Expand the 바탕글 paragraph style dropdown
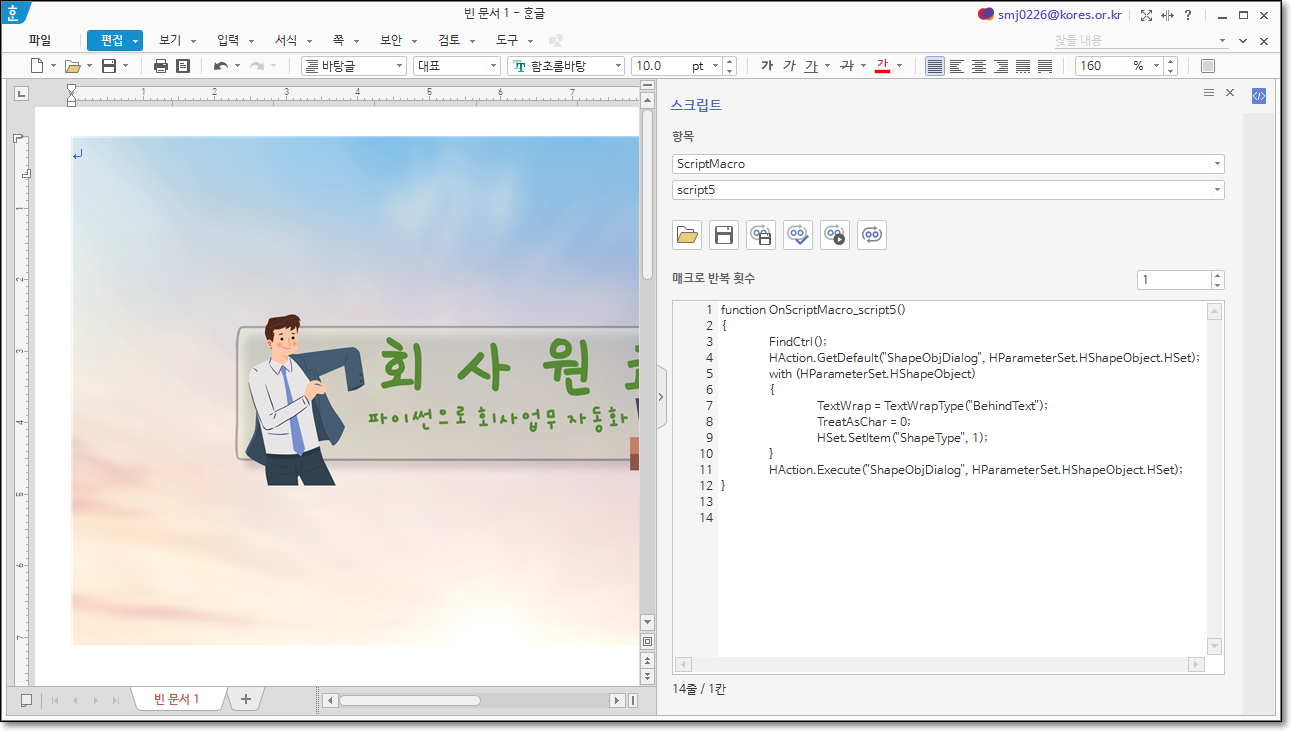 pos(400,66)
